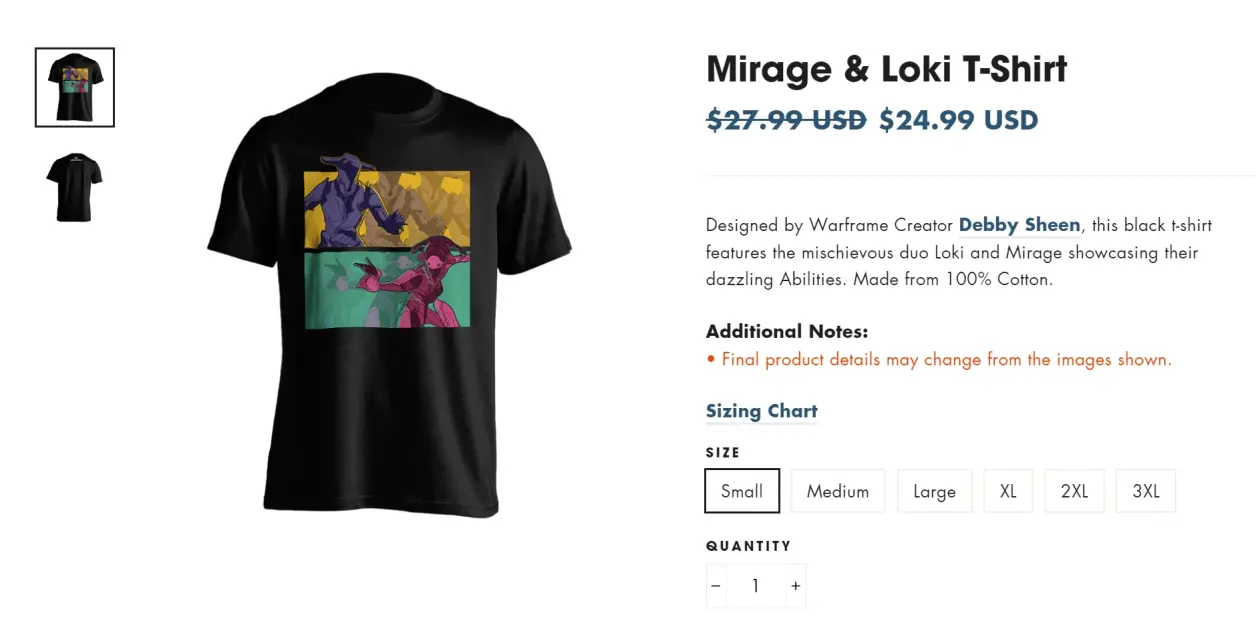Click the Mirage & Loki T-Shirt title
Screen dimensions: 1256x627
point(887,69)
